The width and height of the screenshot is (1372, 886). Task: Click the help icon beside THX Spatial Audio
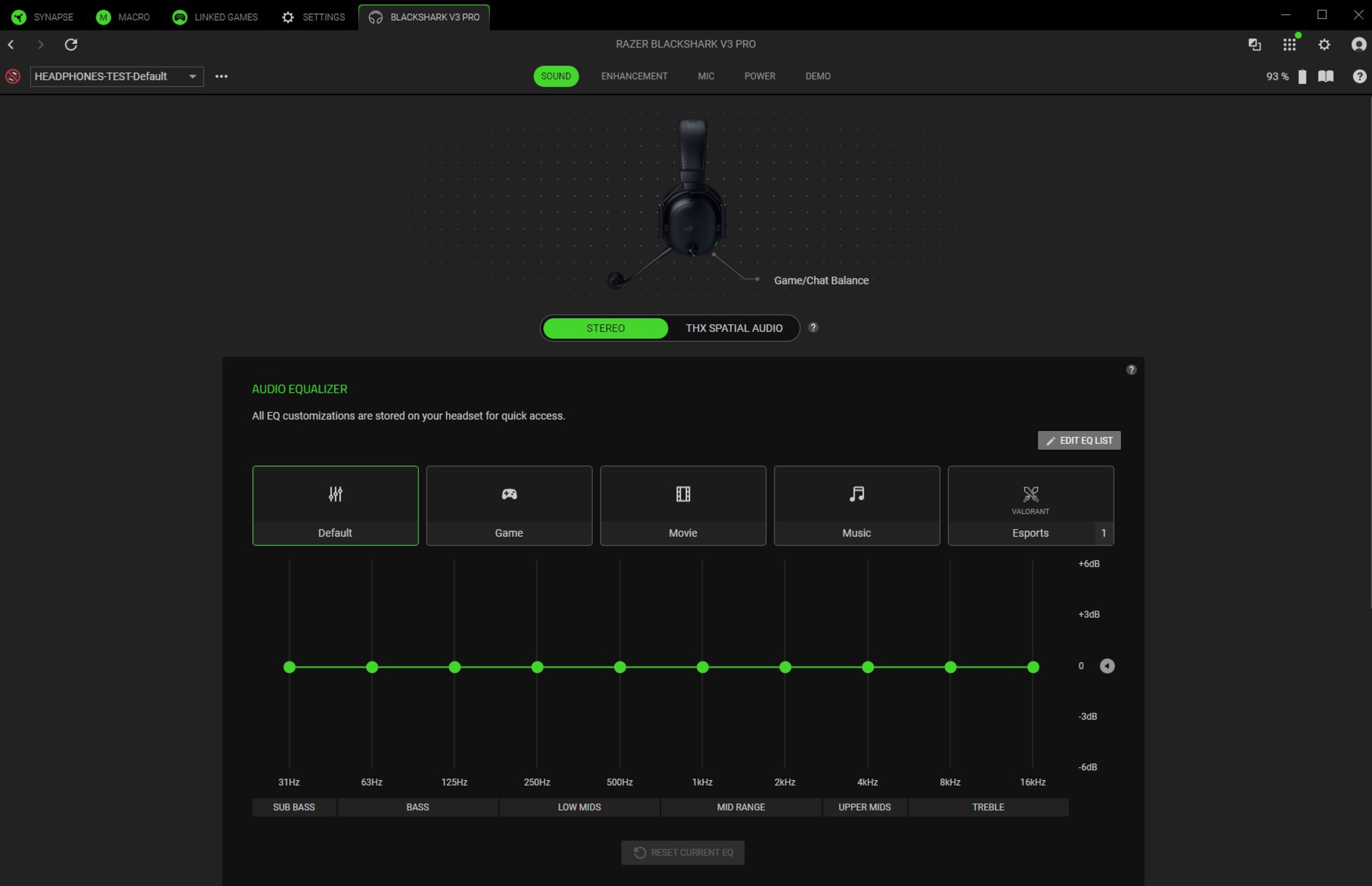(x=813, y=327)
